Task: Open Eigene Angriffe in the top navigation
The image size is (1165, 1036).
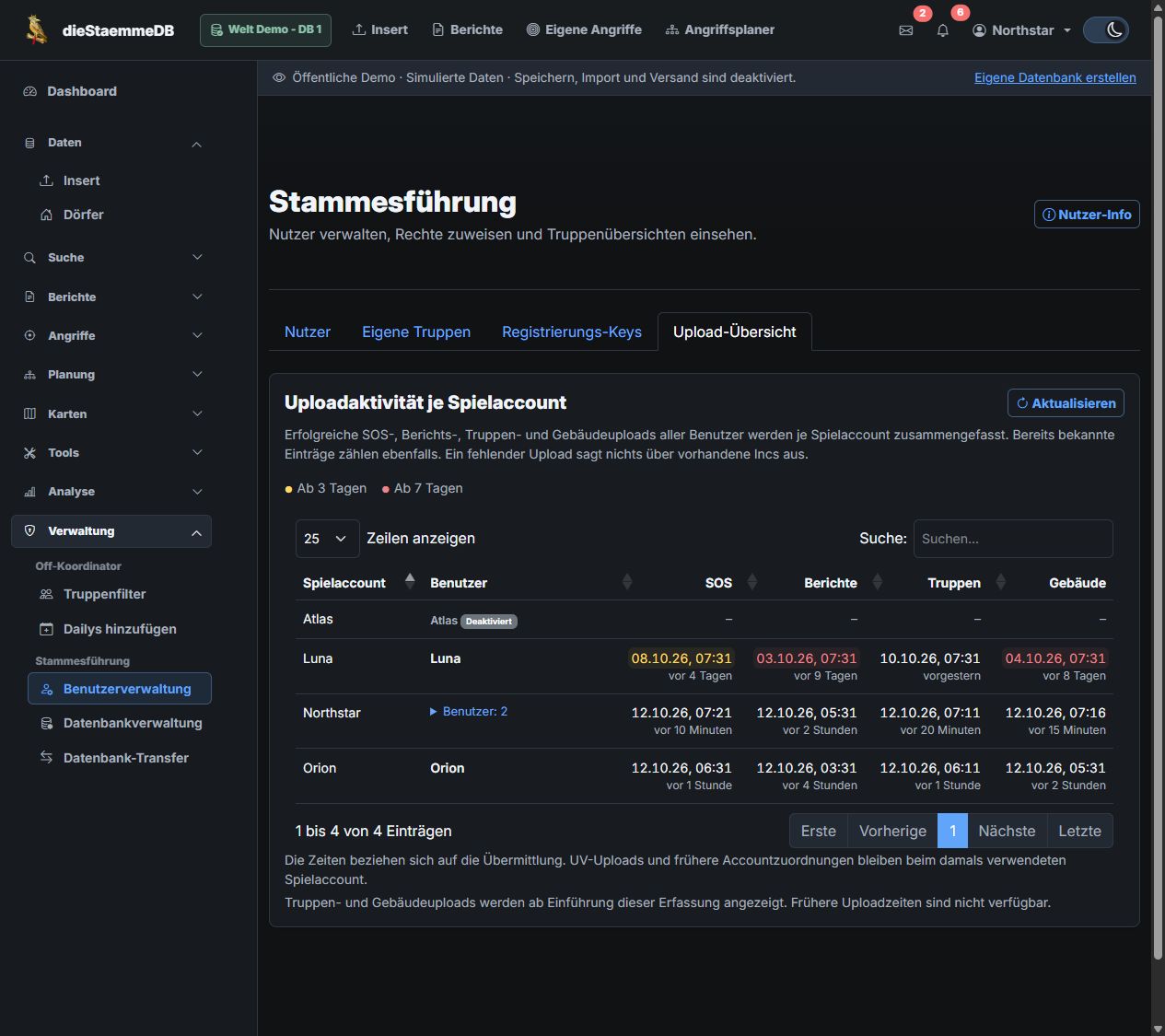Action: click(584, 29)
